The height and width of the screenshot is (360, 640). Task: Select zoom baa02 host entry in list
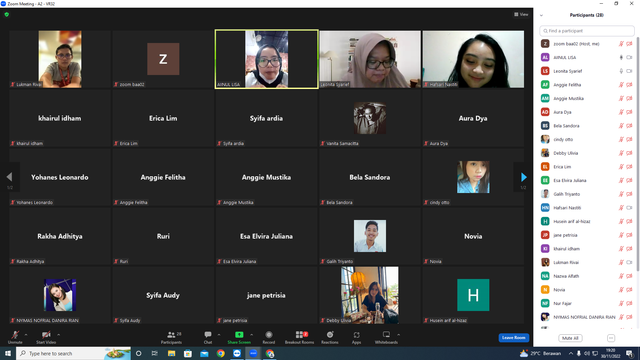(587, 44)
